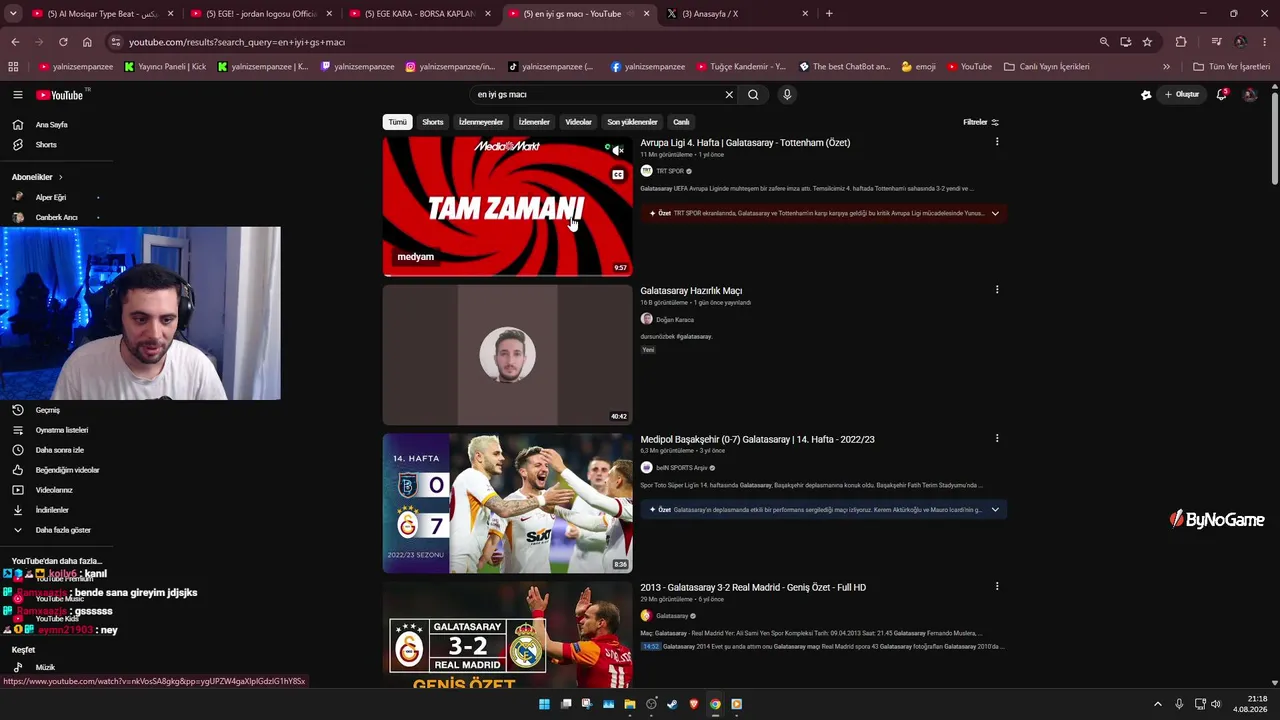Open Medipol Başakşehir (0-7) Galatasaray title
The height and width of the screenshot is (720, 1280).
click(x=757, y=440)
